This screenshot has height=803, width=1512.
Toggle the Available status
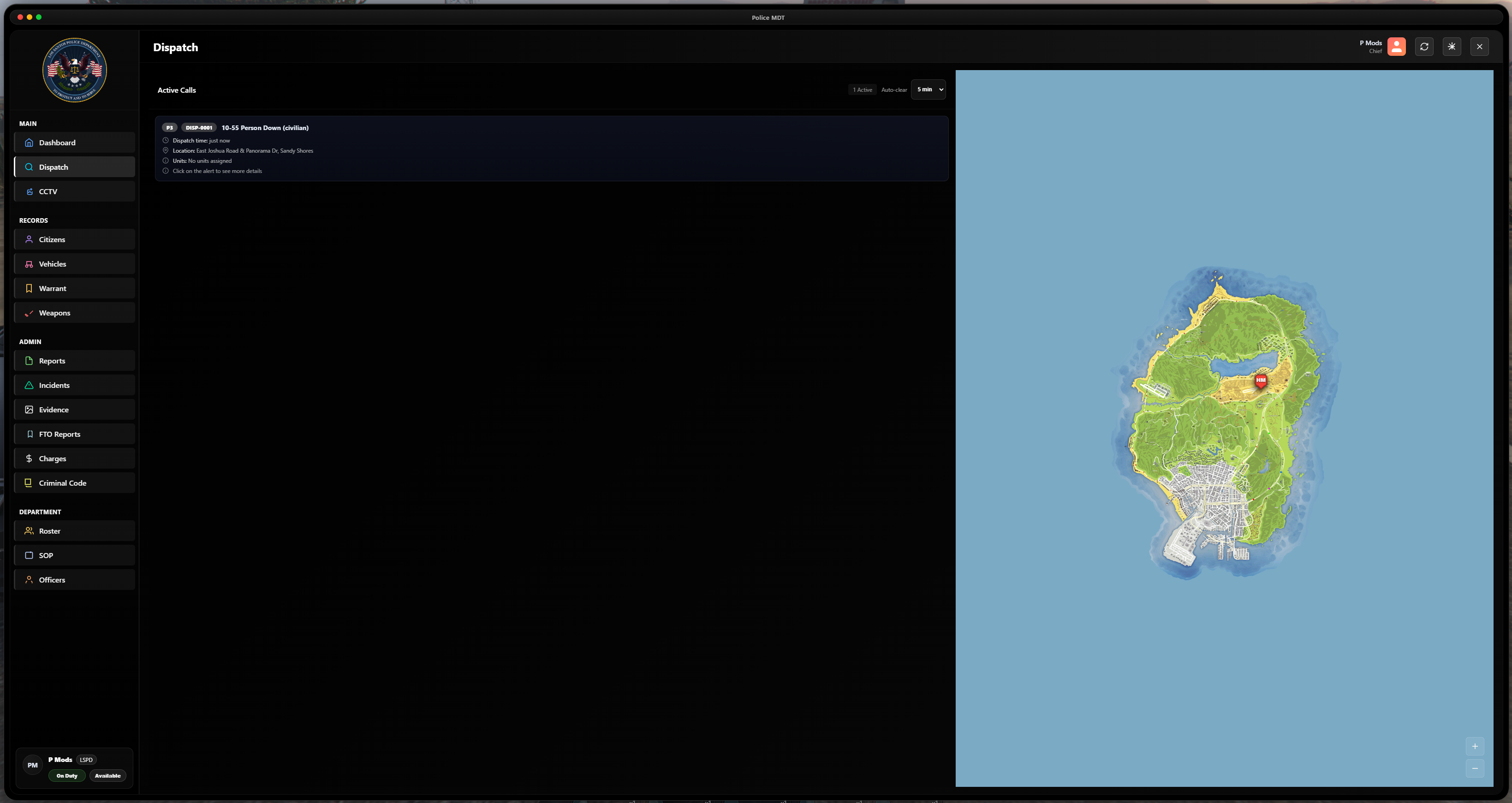click(107, 776)
